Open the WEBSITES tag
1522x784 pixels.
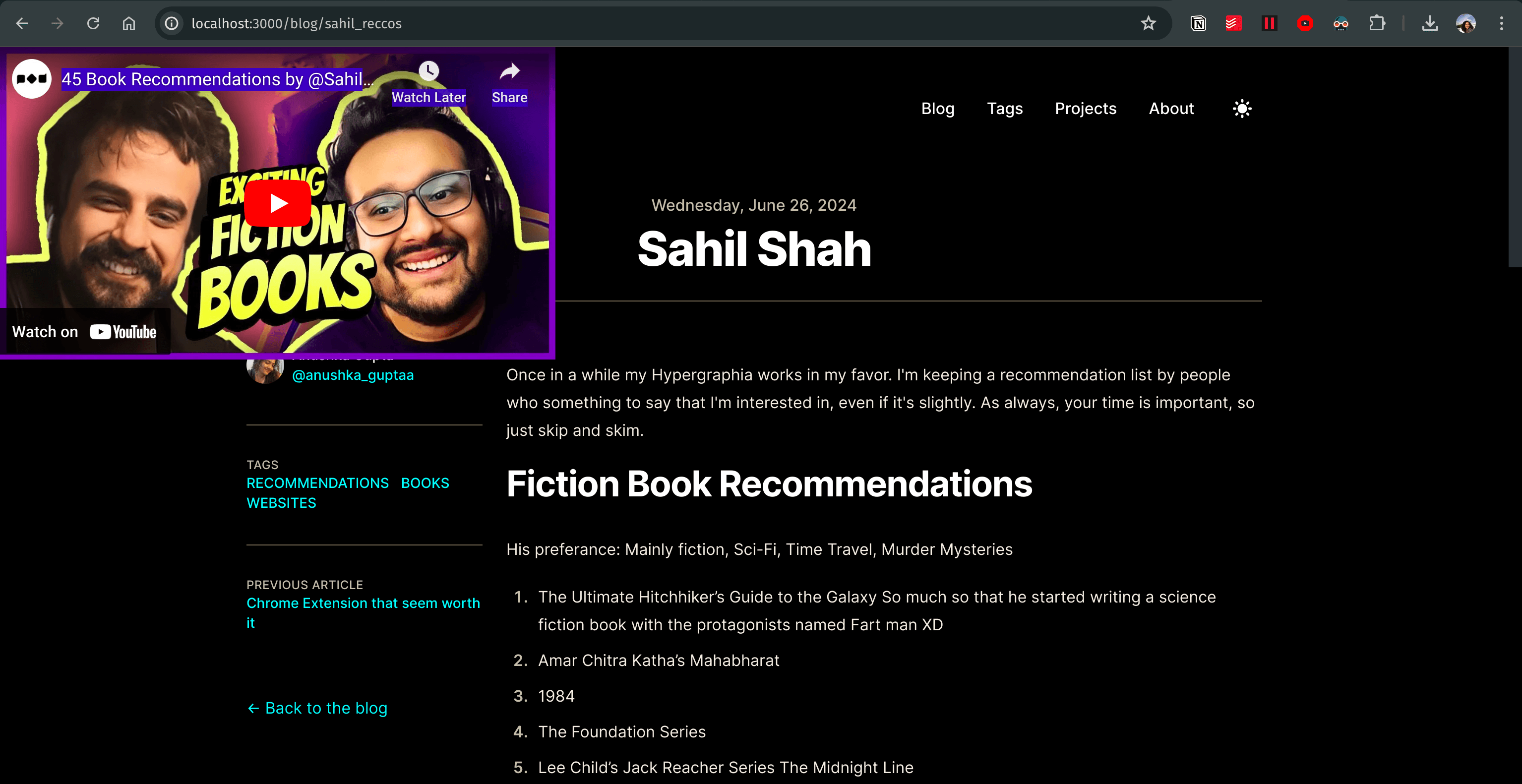[x=281, y=503]
